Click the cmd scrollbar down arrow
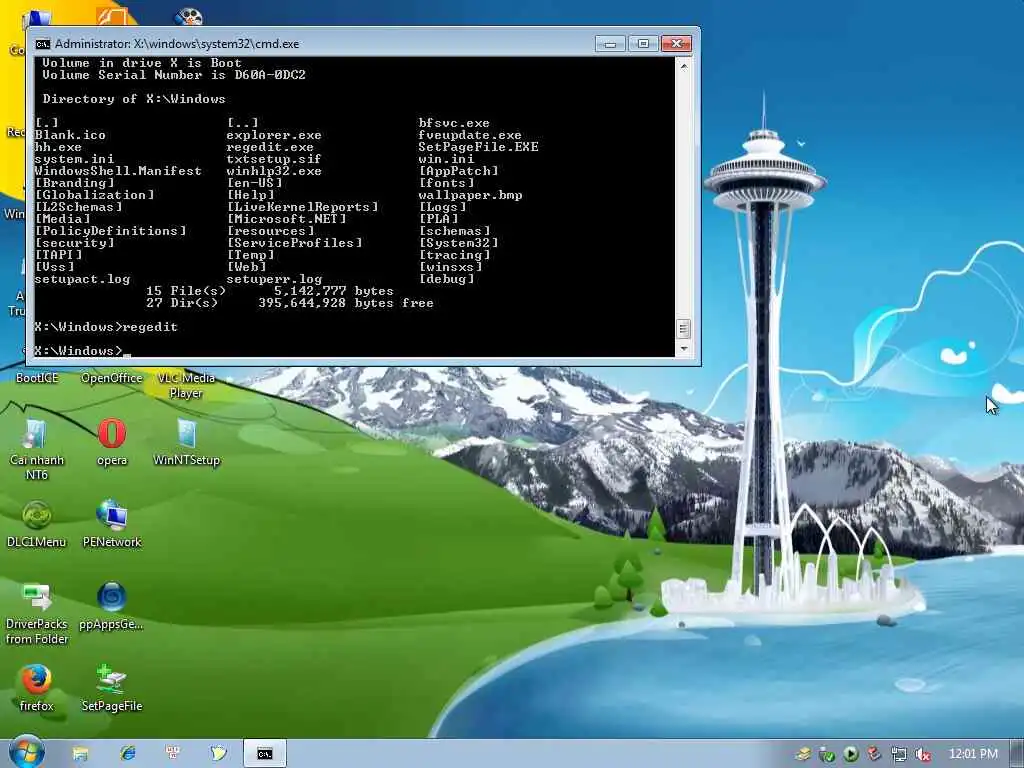 pos(684,349)
